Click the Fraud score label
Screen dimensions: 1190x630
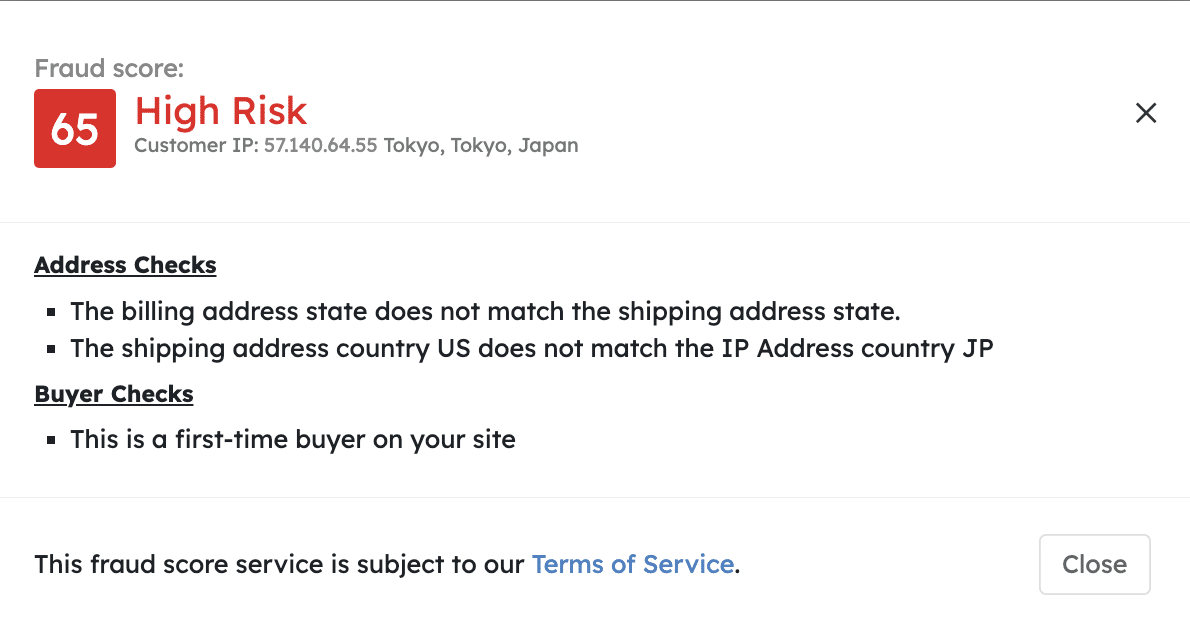(109, 69)
